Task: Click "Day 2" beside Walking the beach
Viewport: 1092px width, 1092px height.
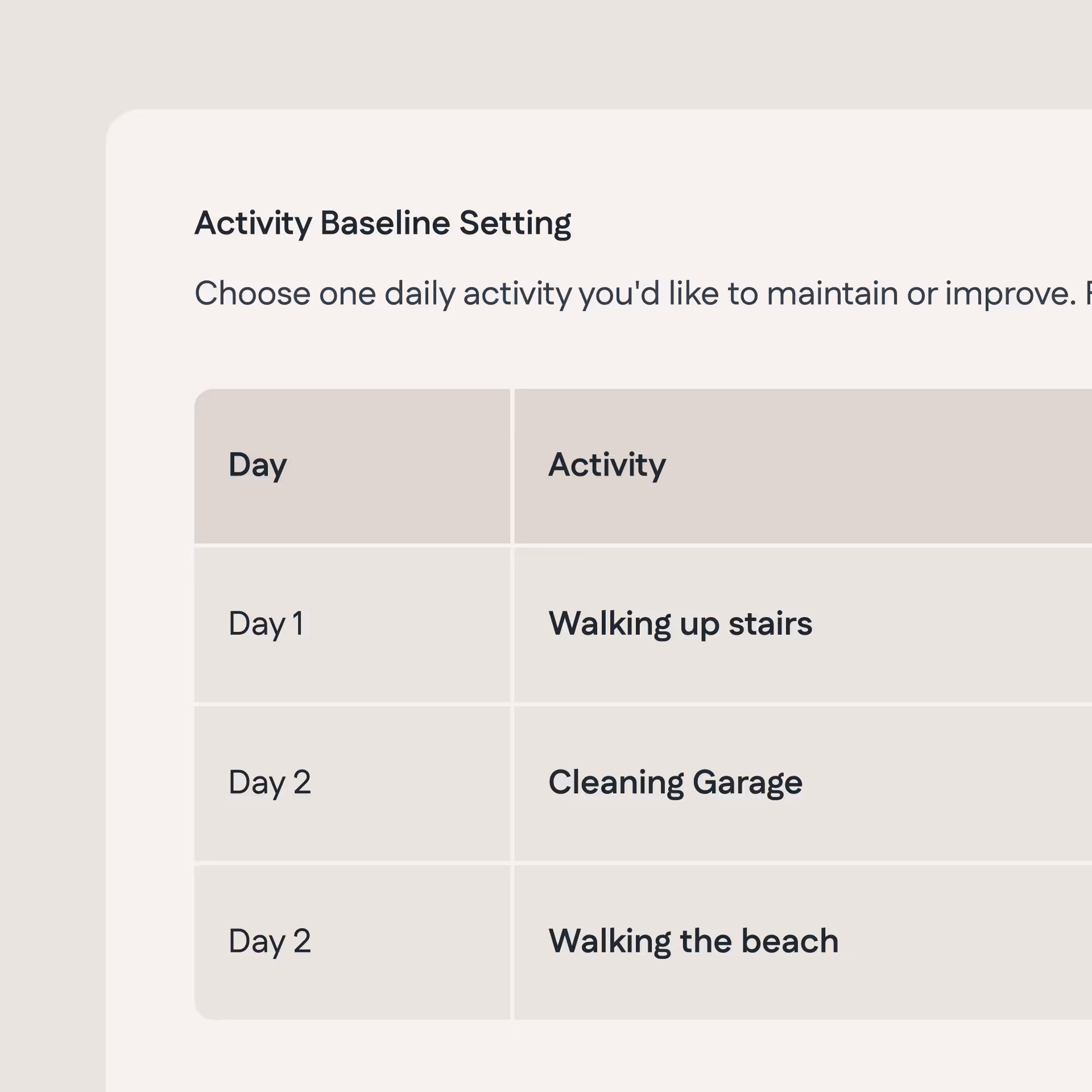Action: [270, 941]
